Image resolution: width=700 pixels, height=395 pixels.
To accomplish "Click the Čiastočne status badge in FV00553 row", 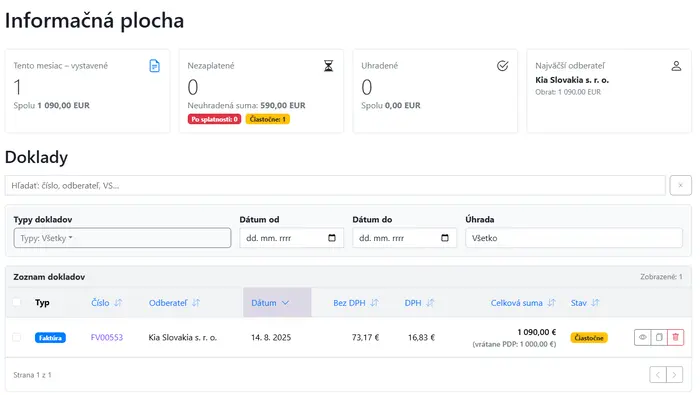I will point(589,338).
